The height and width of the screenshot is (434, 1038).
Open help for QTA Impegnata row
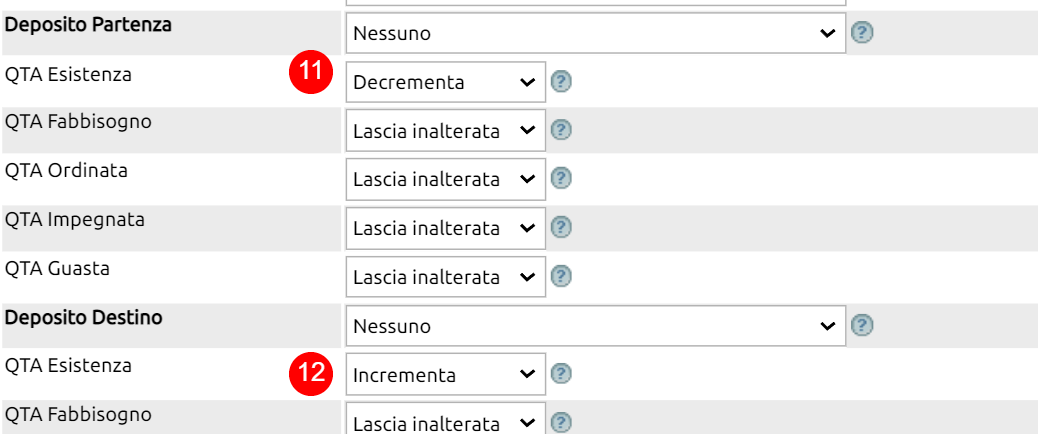pos(561,228)
